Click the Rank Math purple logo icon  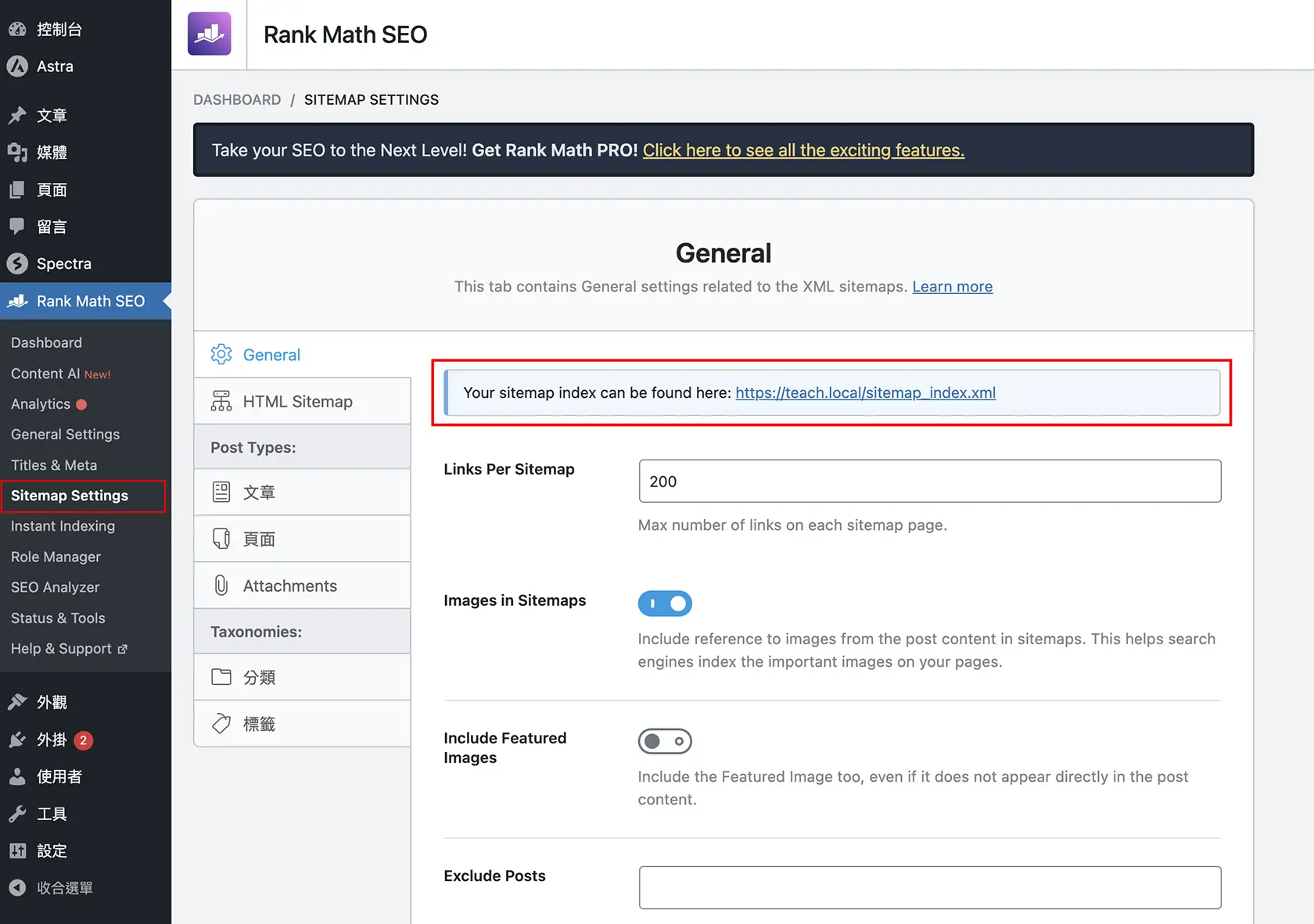click(210, 34)
